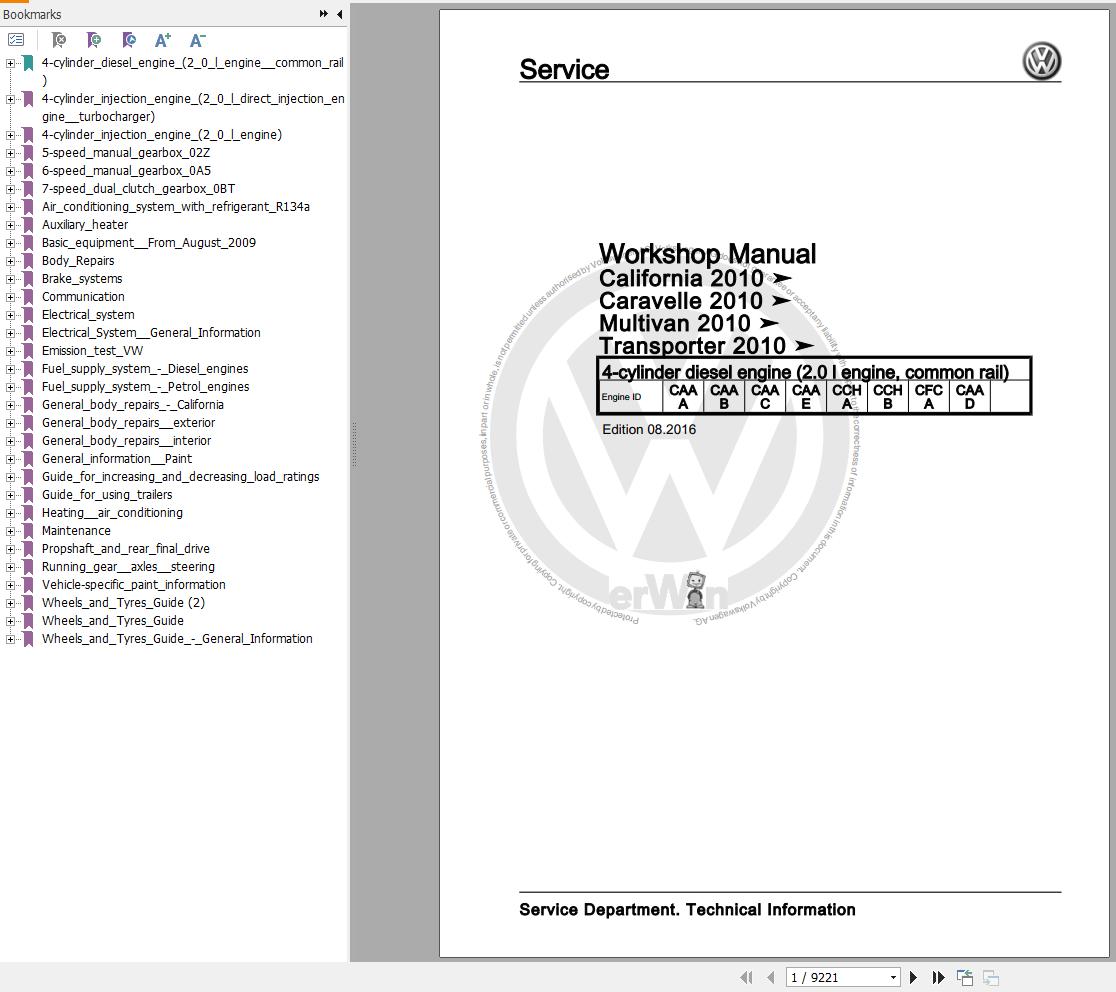Click the previous view icon in the page bar
Viewport: 1116px width, 992px height.
[964, 977]
